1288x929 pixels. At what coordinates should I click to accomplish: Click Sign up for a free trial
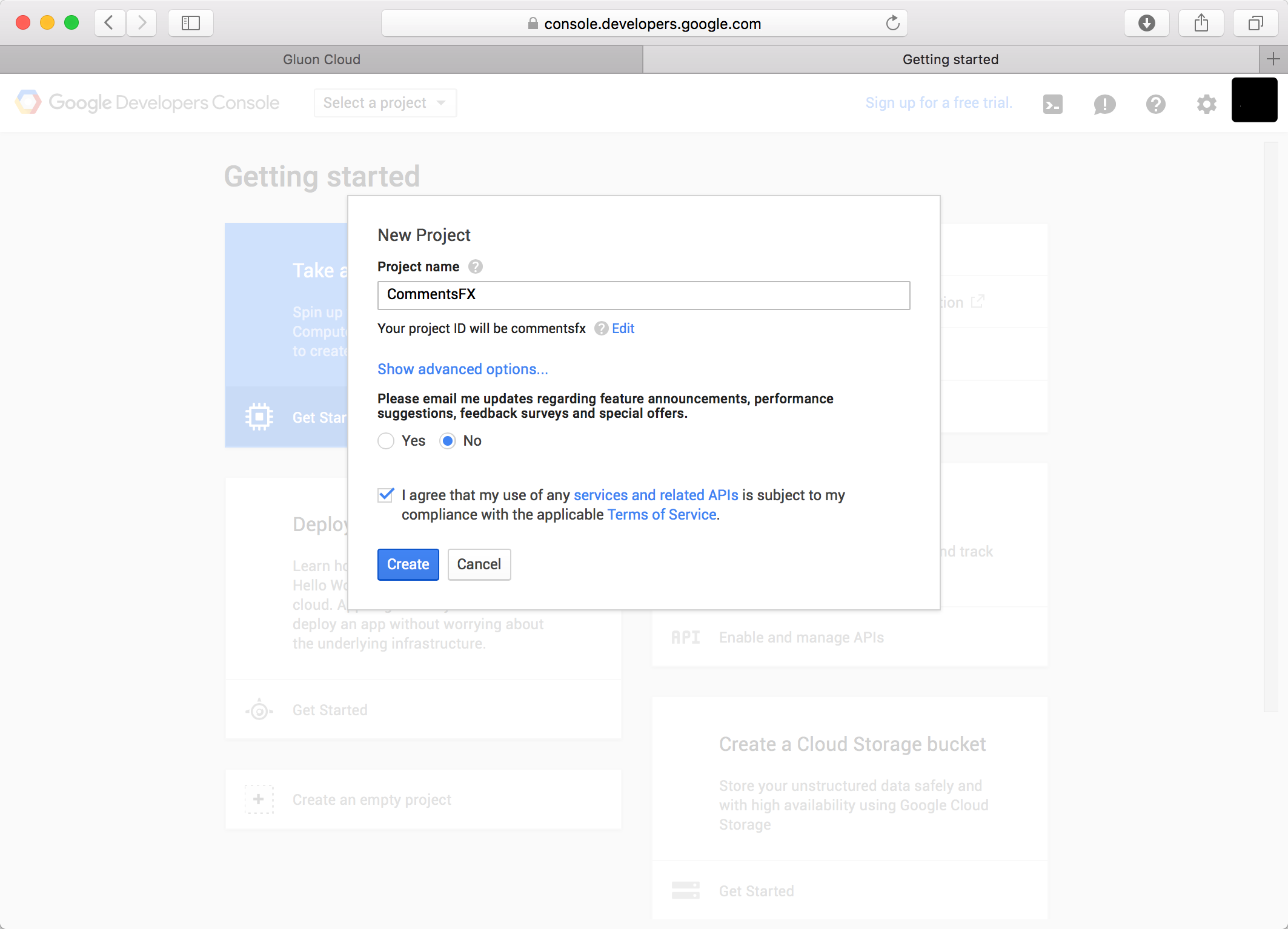click(x=938, y=103)
